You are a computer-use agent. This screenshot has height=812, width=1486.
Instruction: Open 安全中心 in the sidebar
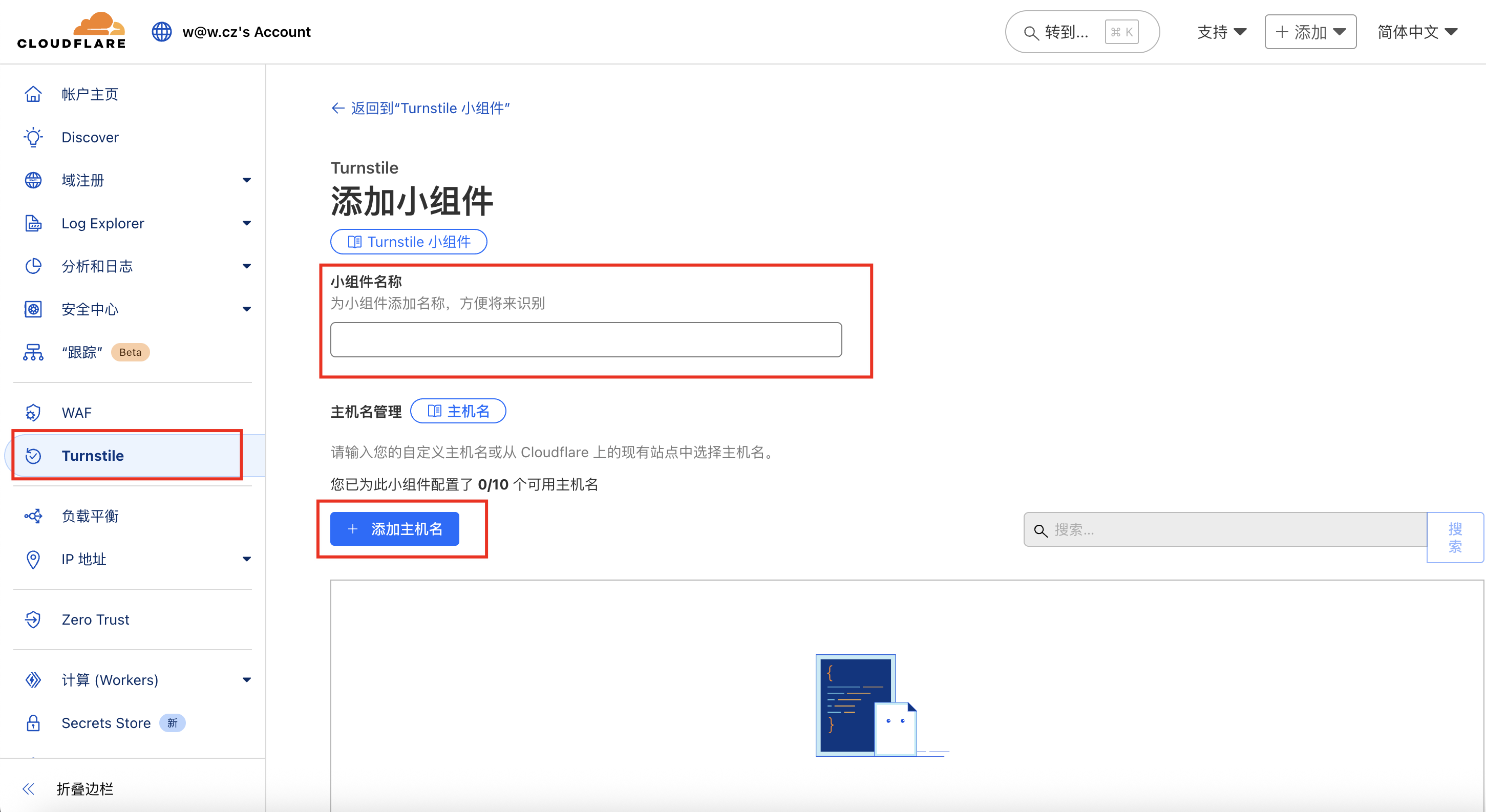90,309
